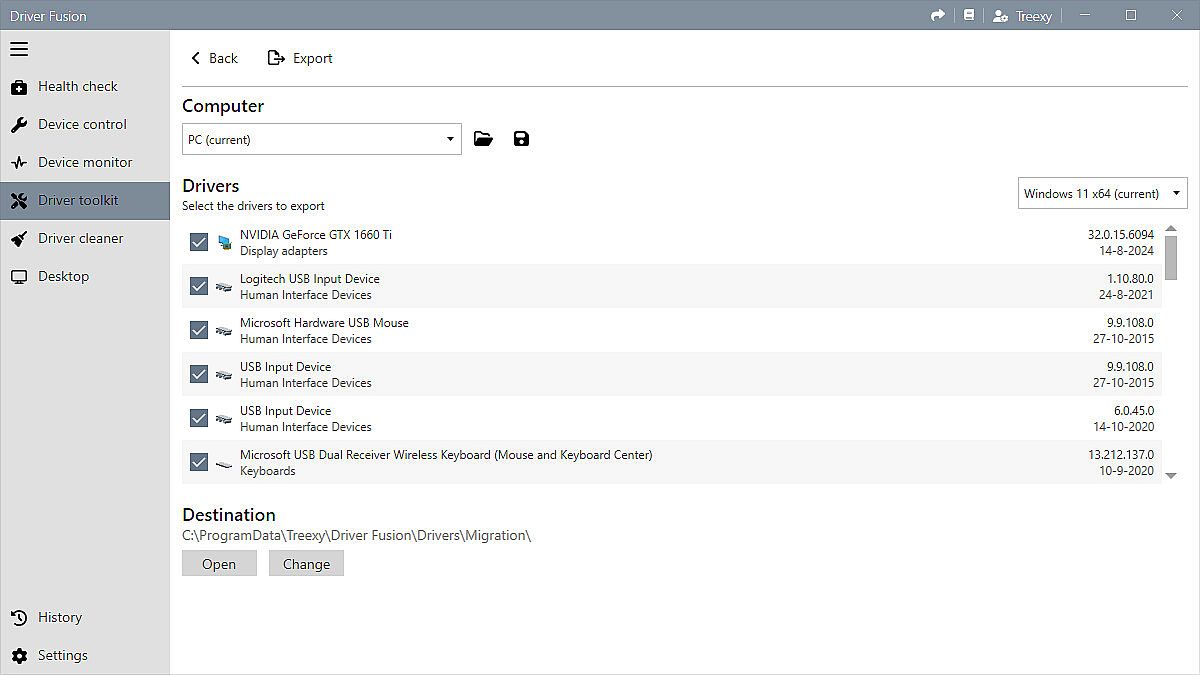Click the driver list scrollbar thumb

(1171, 258)
